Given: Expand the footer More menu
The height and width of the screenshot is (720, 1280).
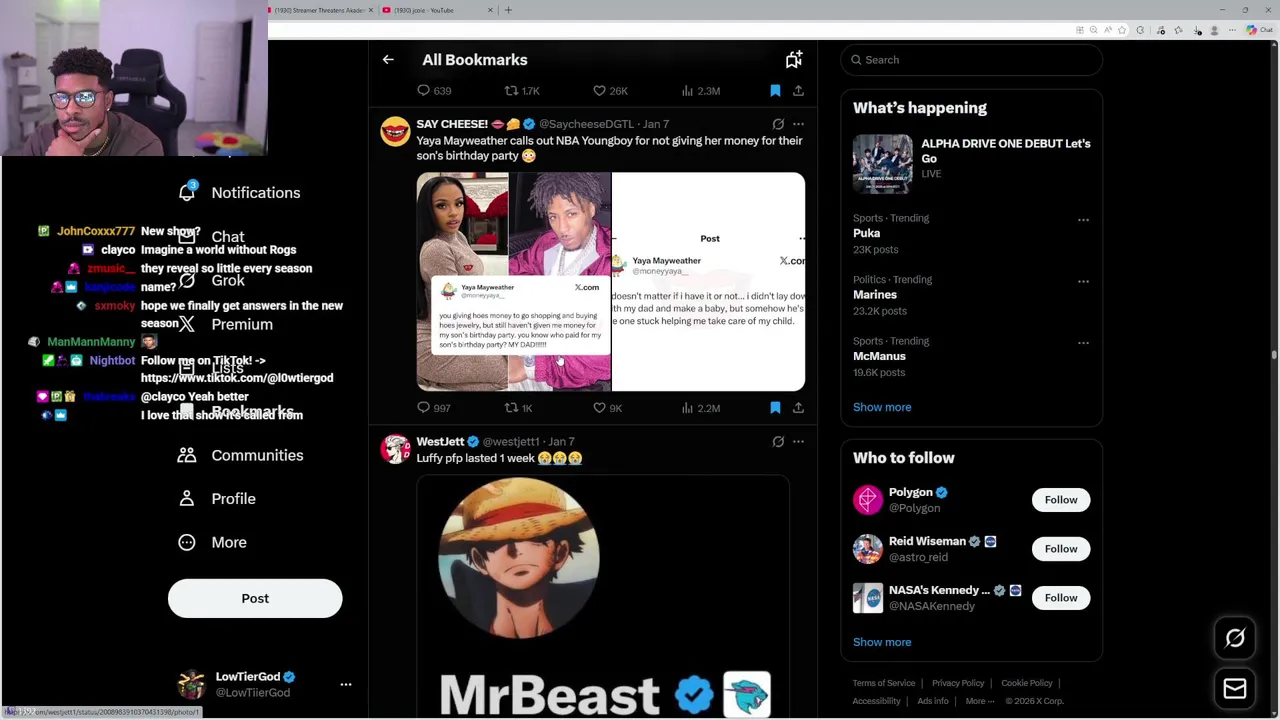Looking at the screenshot, I should [980, 701].
